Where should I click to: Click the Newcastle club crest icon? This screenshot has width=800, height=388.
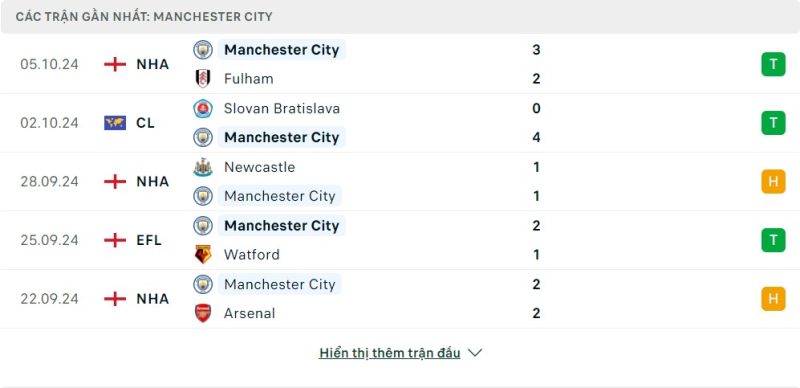(203, 167)
